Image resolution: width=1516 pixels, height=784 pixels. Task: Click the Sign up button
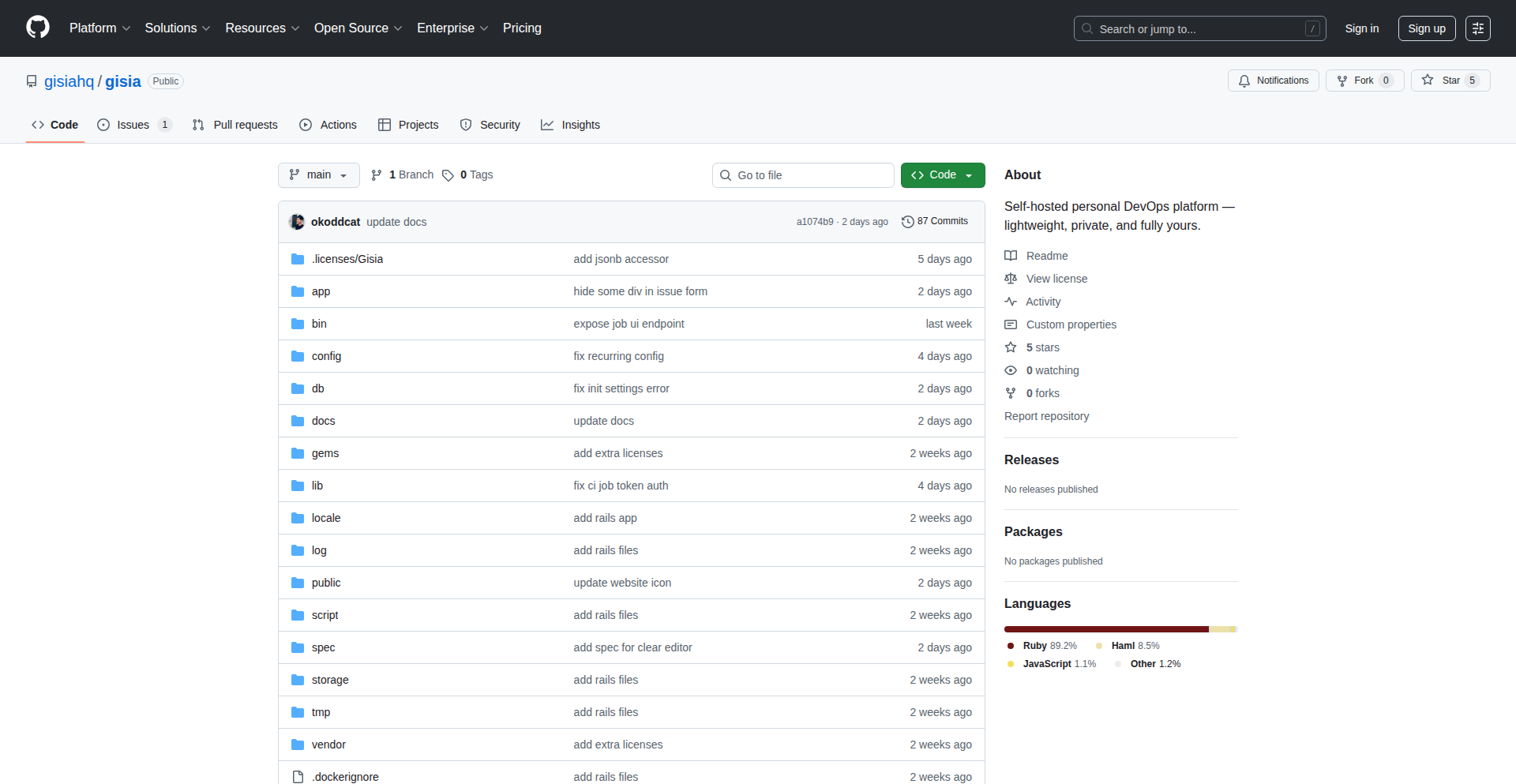1426,28
